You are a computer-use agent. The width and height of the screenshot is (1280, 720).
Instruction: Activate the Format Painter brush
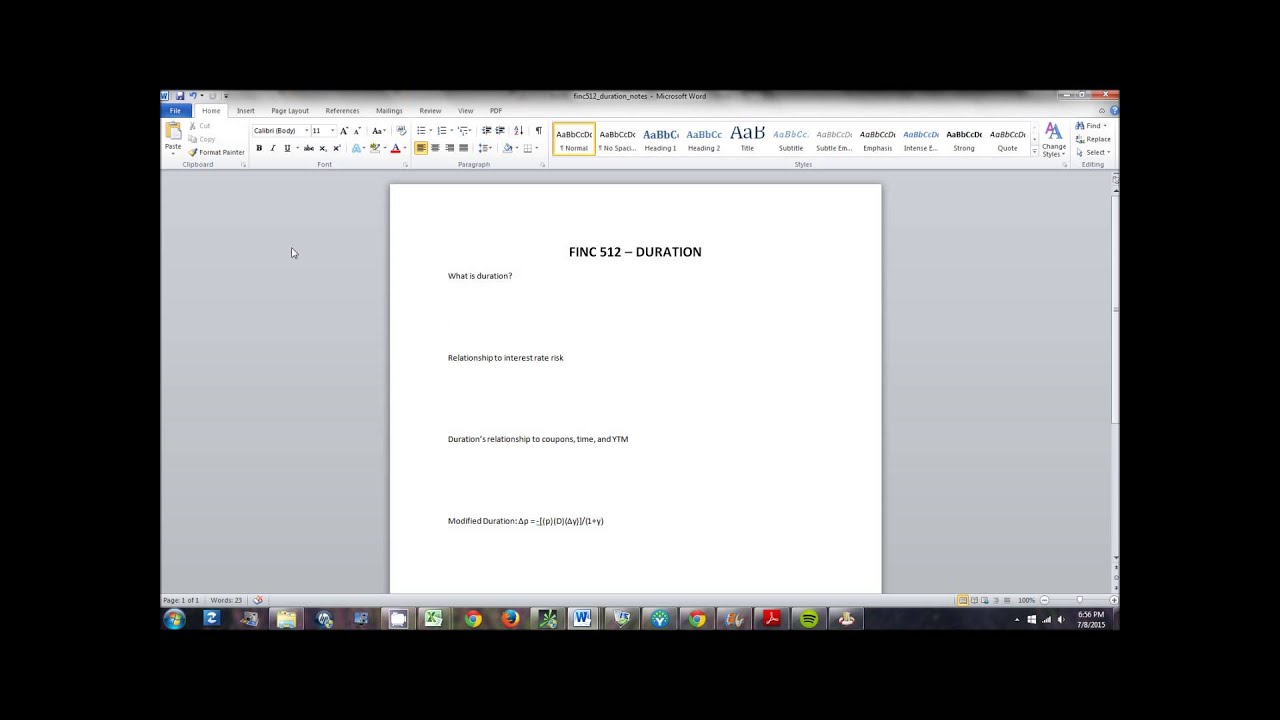click(x=216, y=152)
